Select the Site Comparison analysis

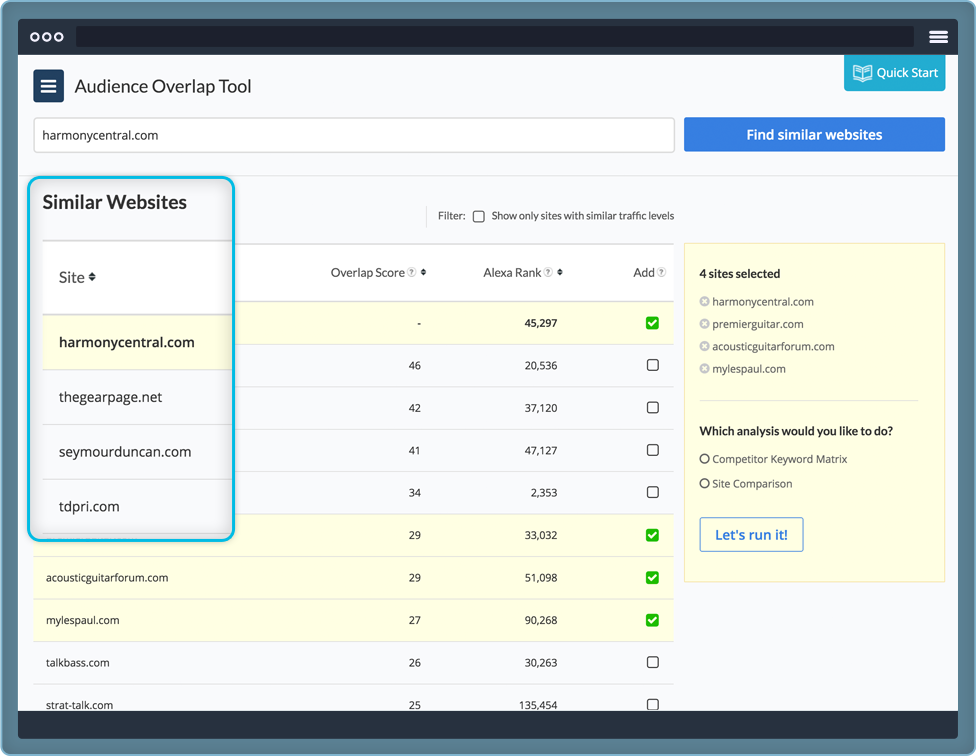pos(705,483)
